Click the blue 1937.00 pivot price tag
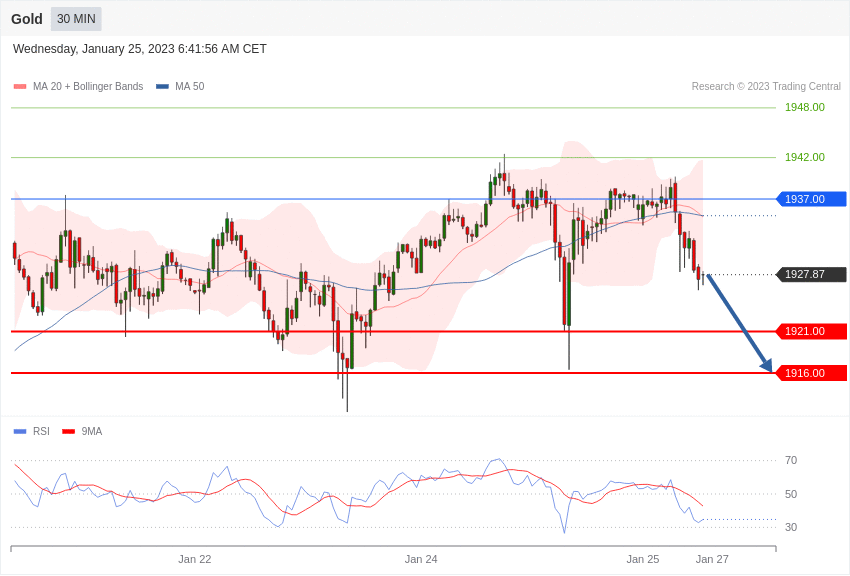 [x=812, y=199]
